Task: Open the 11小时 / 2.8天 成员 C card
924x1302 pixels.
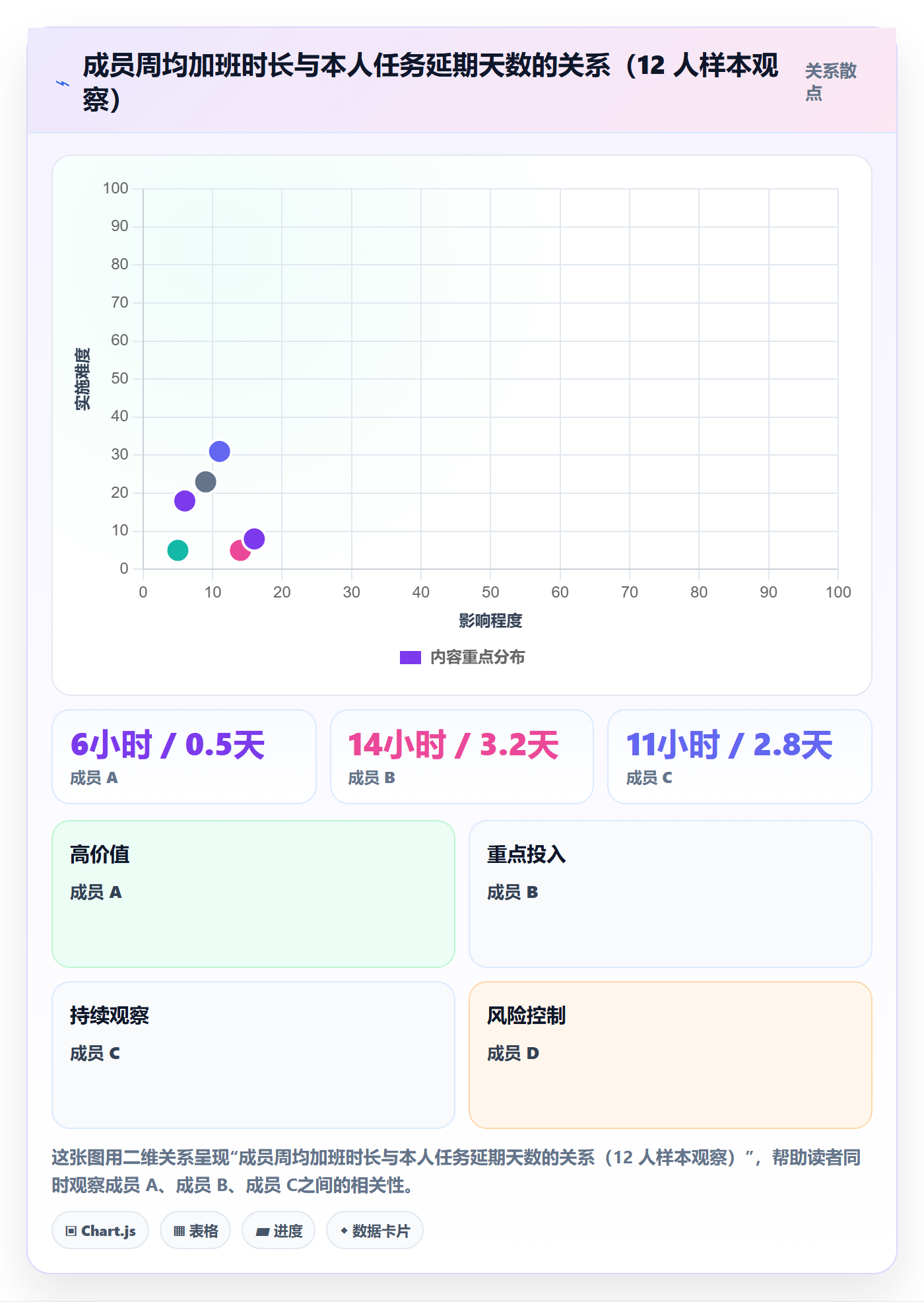Action: point(740,757)
